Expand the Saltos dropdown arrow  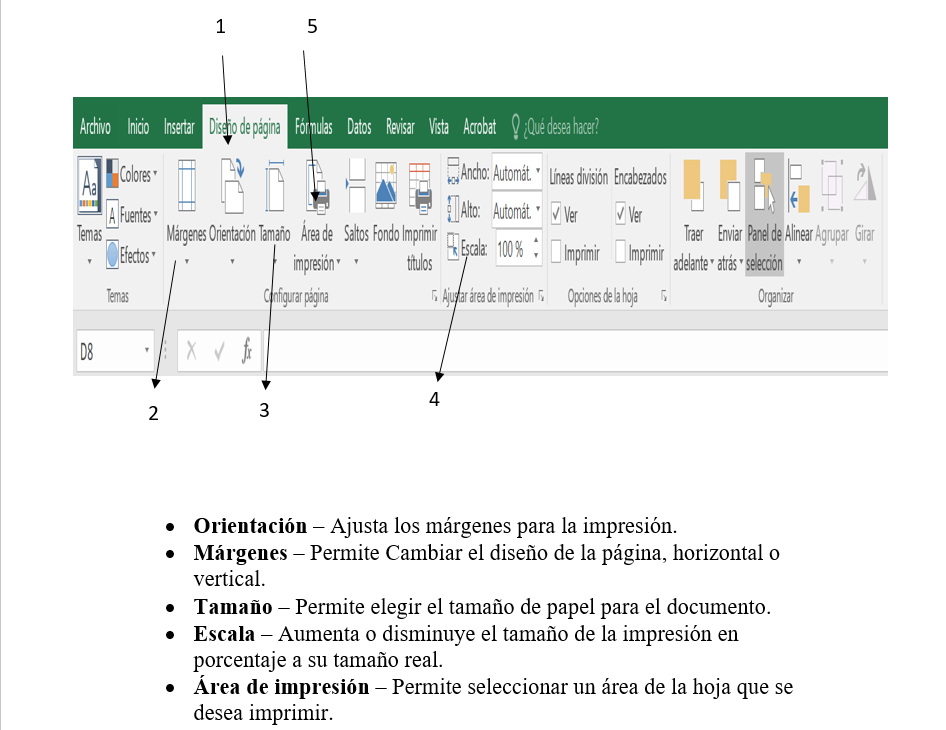tap(356, 262)
